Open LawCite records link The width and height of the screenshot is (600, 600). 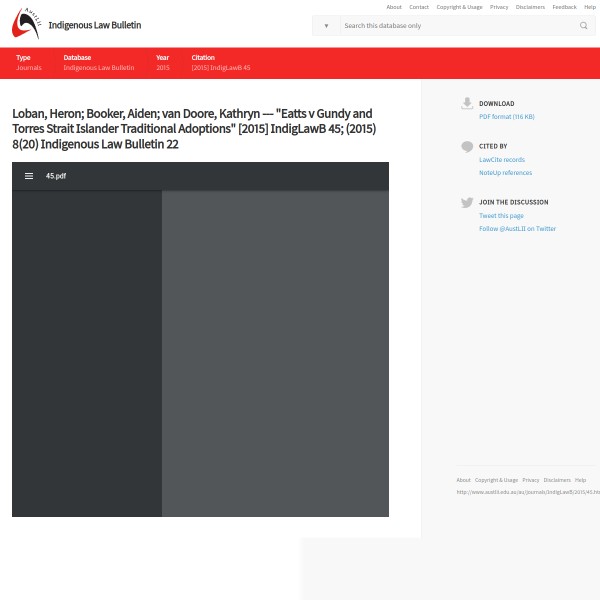pyautogui.click(x=501, y=160)
